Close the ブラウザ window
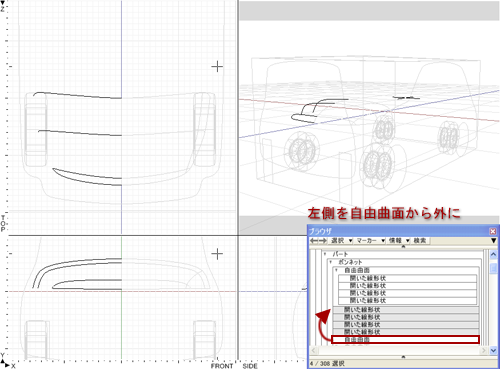The height and width of the screenshot is (369, 500). tap(493, 231)
